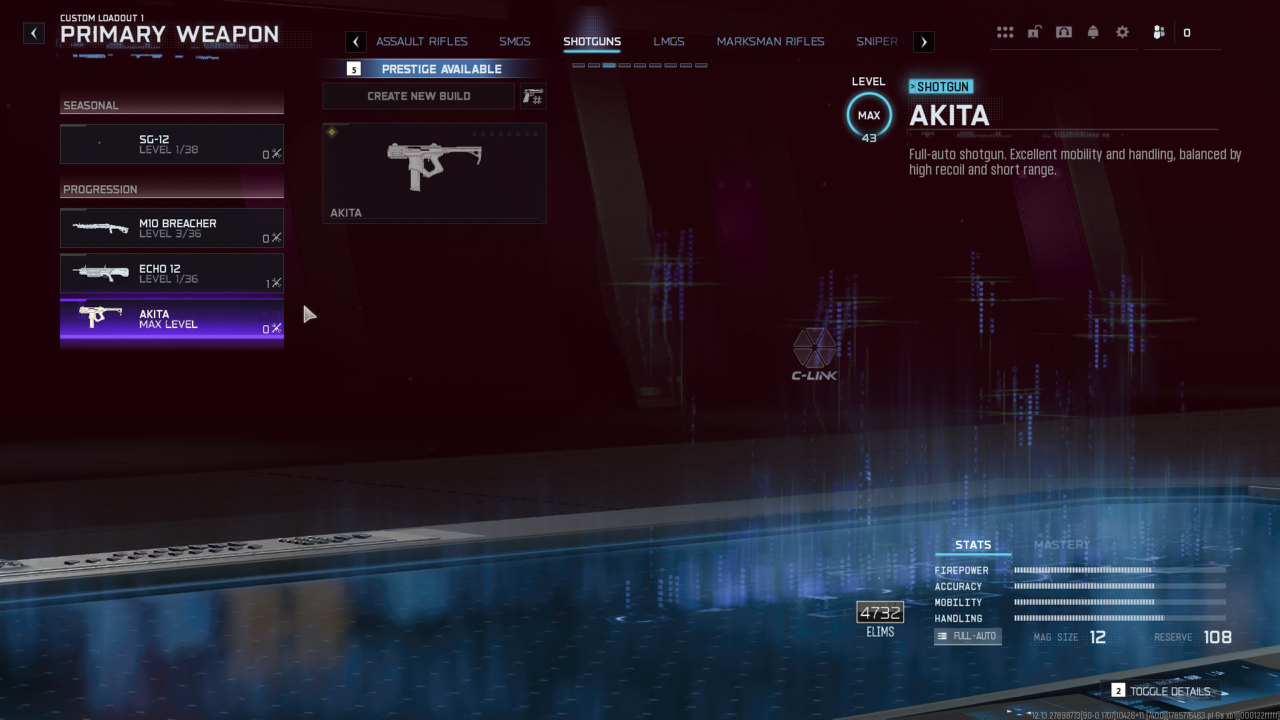This screenshot has height=720, width=1280.
Task: Click the Primary Weapon heading
Action: pos(170,34)
